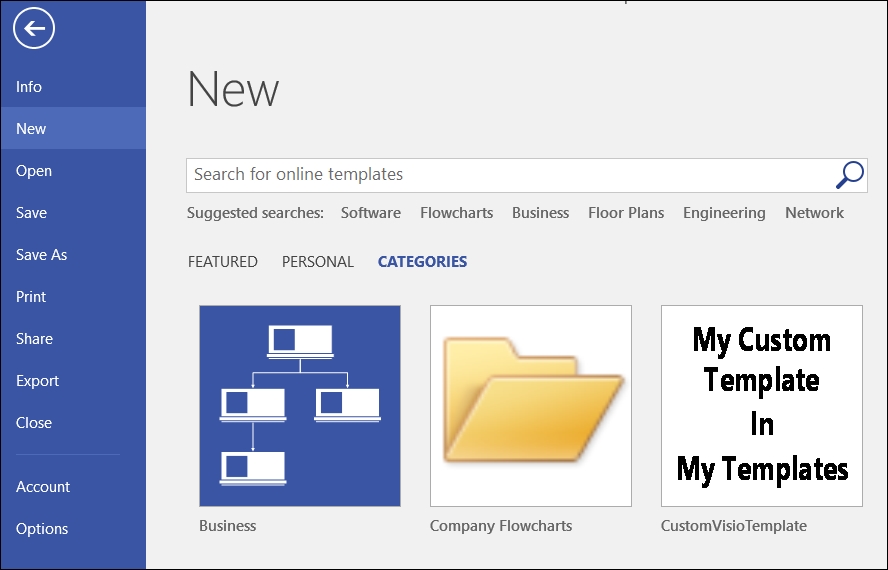Click the Flowcharts suggested search link

pos(456,213)
